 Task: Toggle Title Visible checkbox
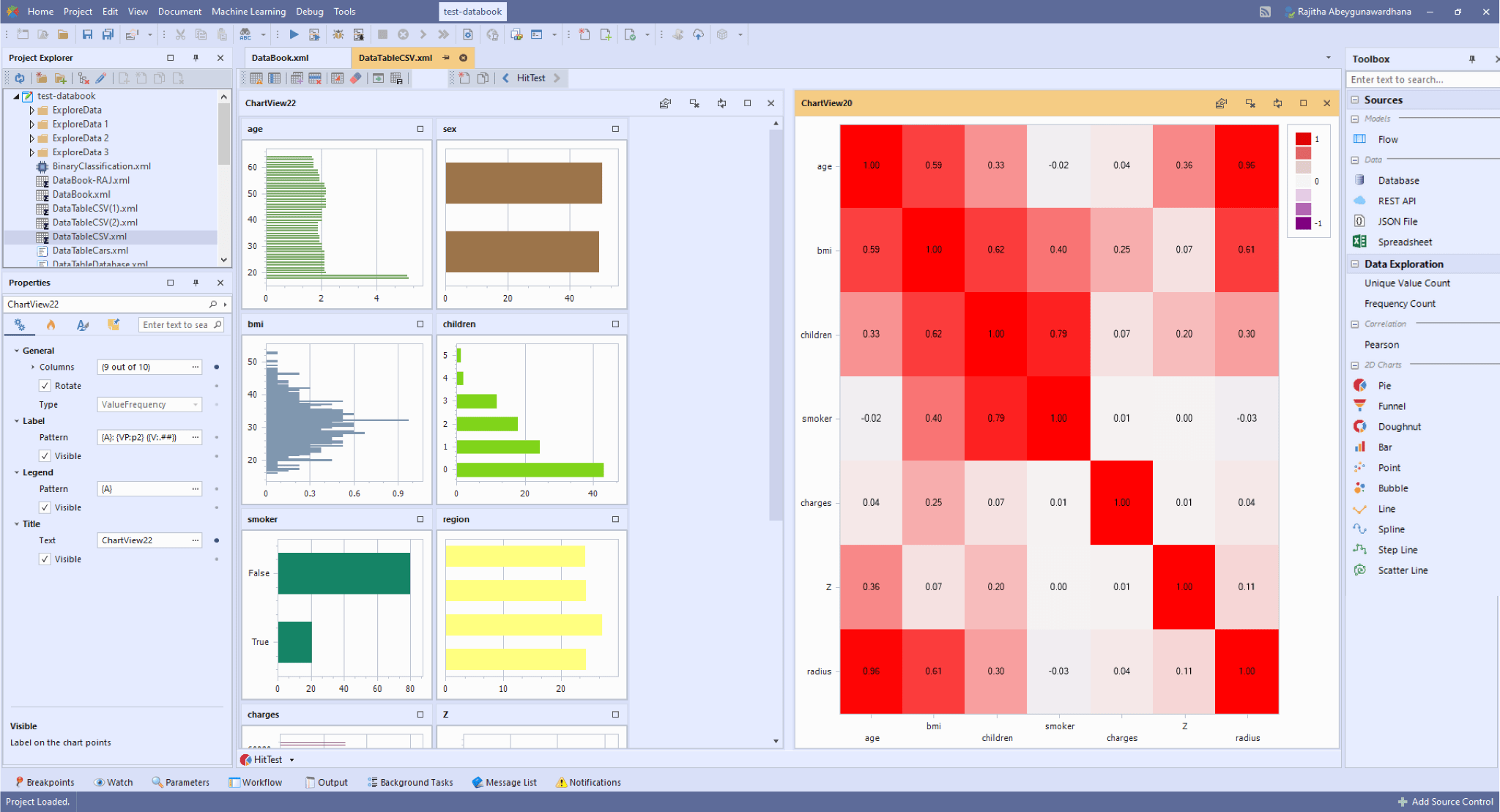tap(45, 559)
